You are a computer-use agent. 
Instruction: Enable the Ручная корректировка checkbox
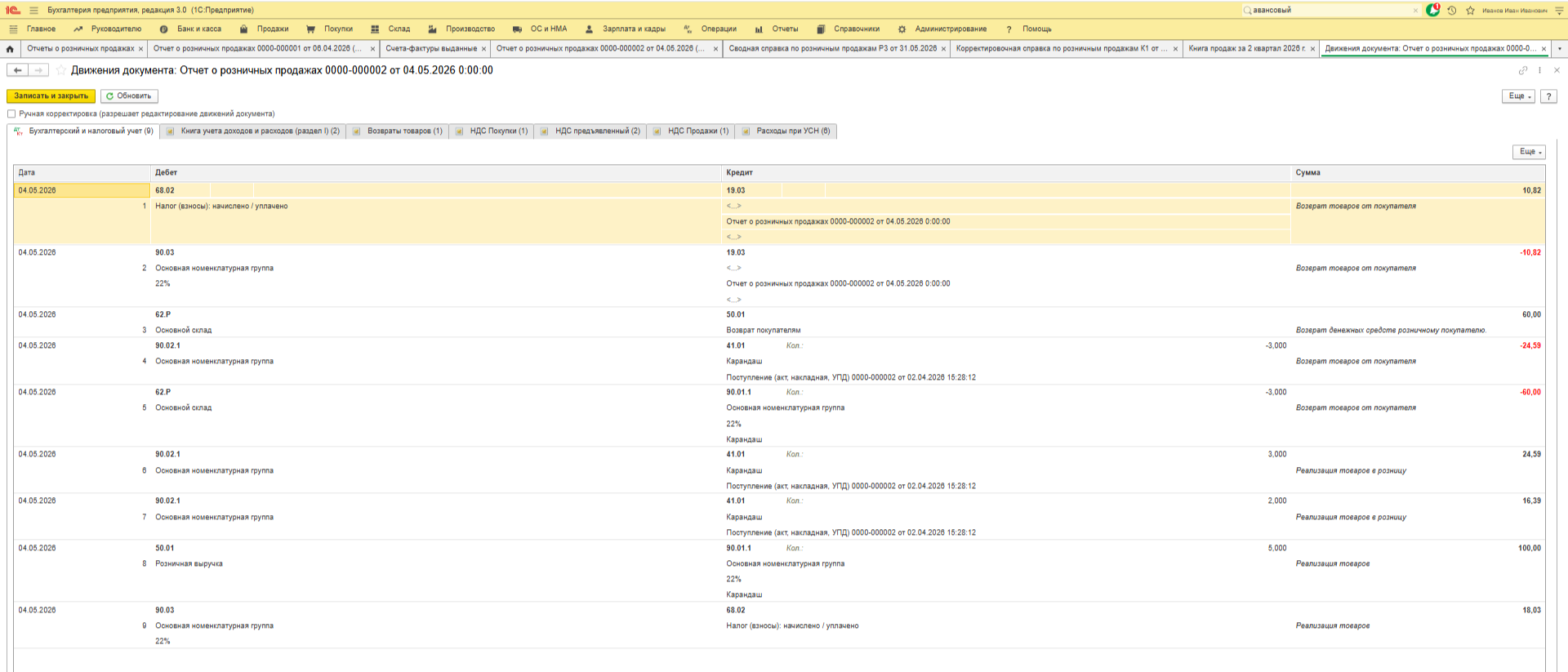pos(11,114)
